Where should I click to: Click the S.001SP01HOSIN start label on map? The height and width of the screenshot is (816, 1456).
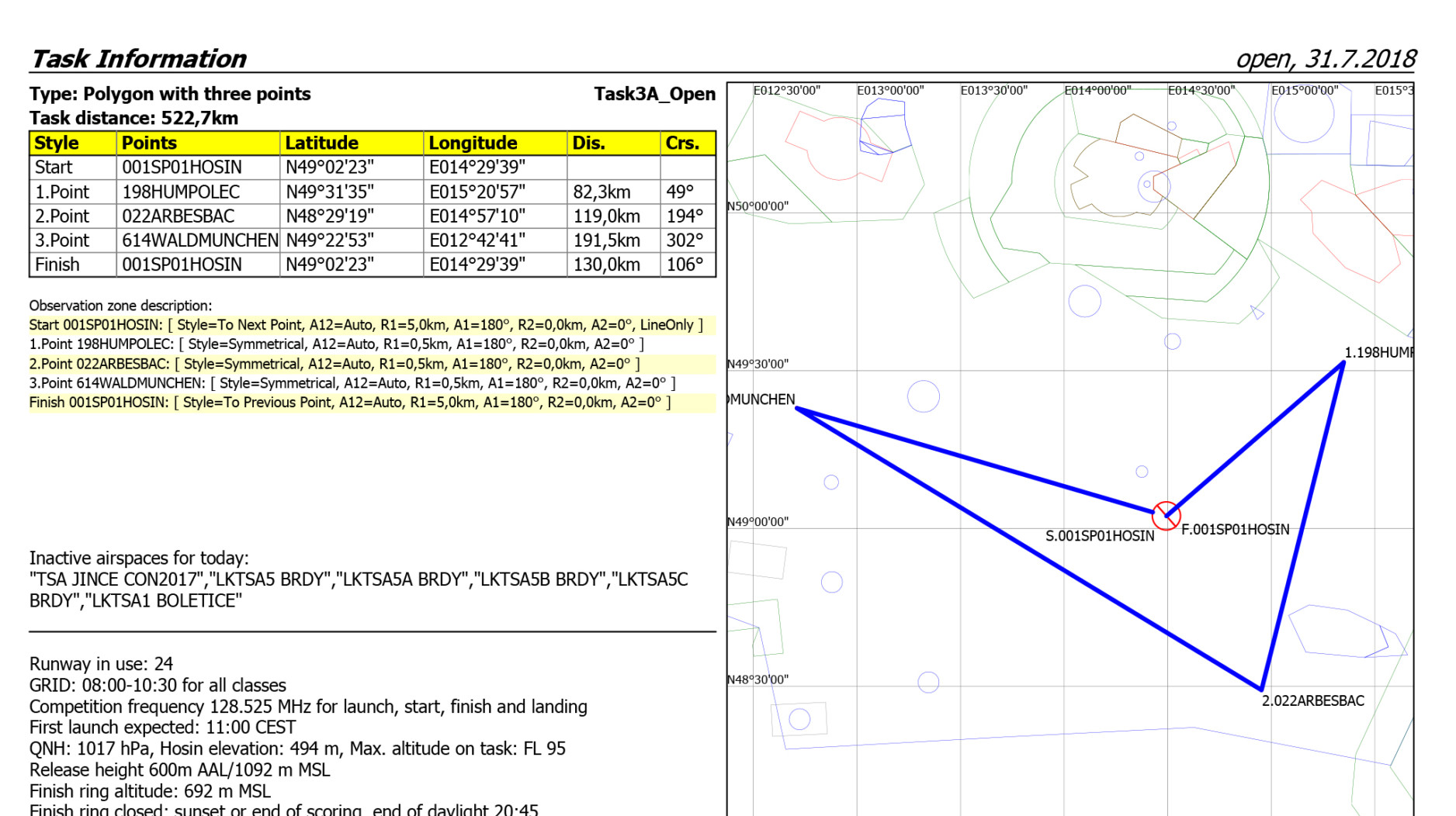point(1099,536)
